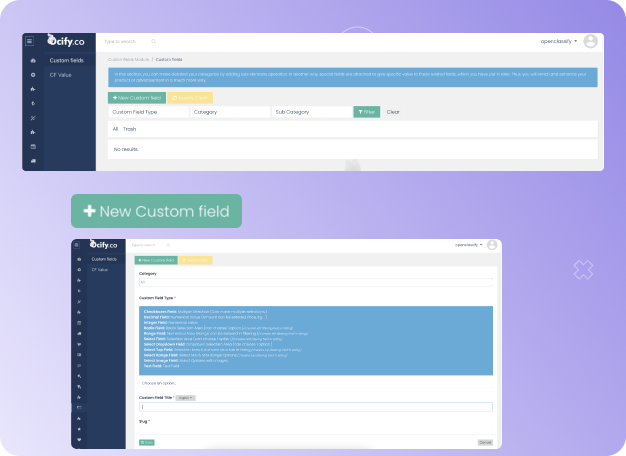626x456 pixels.
Task: Click the large New Custom field button
Action: coord(157,211)
